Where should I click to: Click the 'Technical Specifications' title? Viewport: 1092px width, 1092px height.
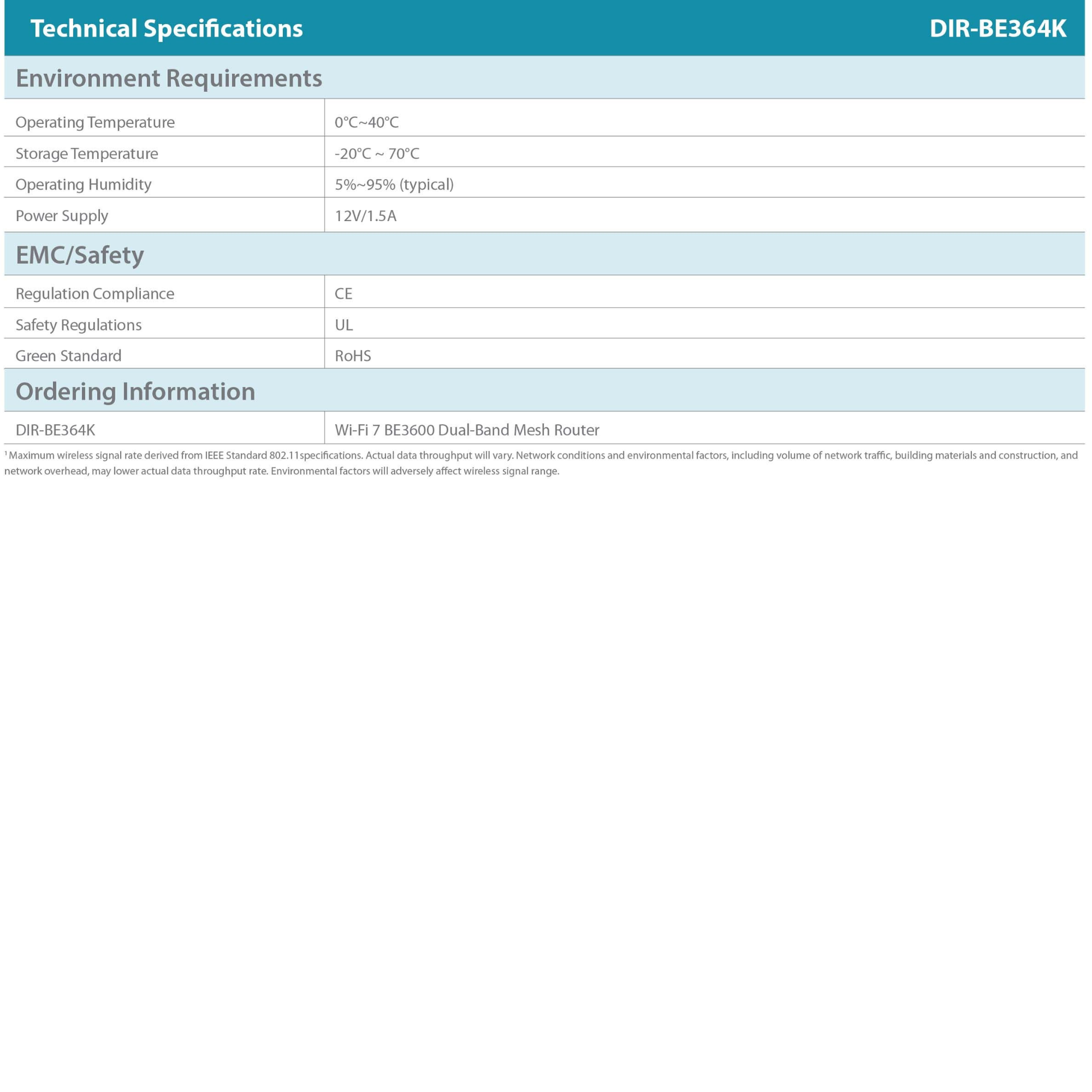point(167,28)
